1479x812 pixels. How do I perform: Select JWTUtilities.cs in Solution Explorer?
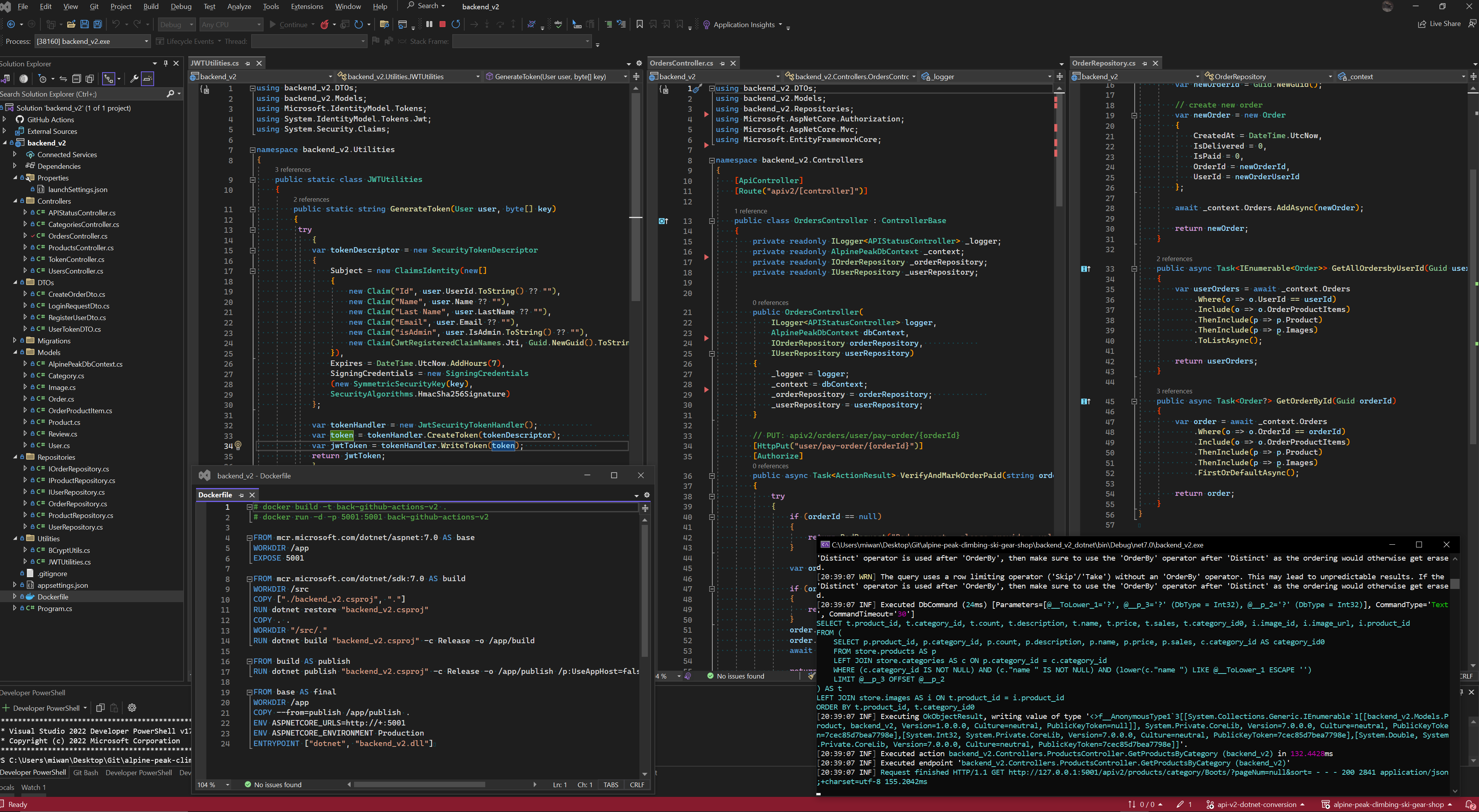(69, 562)
